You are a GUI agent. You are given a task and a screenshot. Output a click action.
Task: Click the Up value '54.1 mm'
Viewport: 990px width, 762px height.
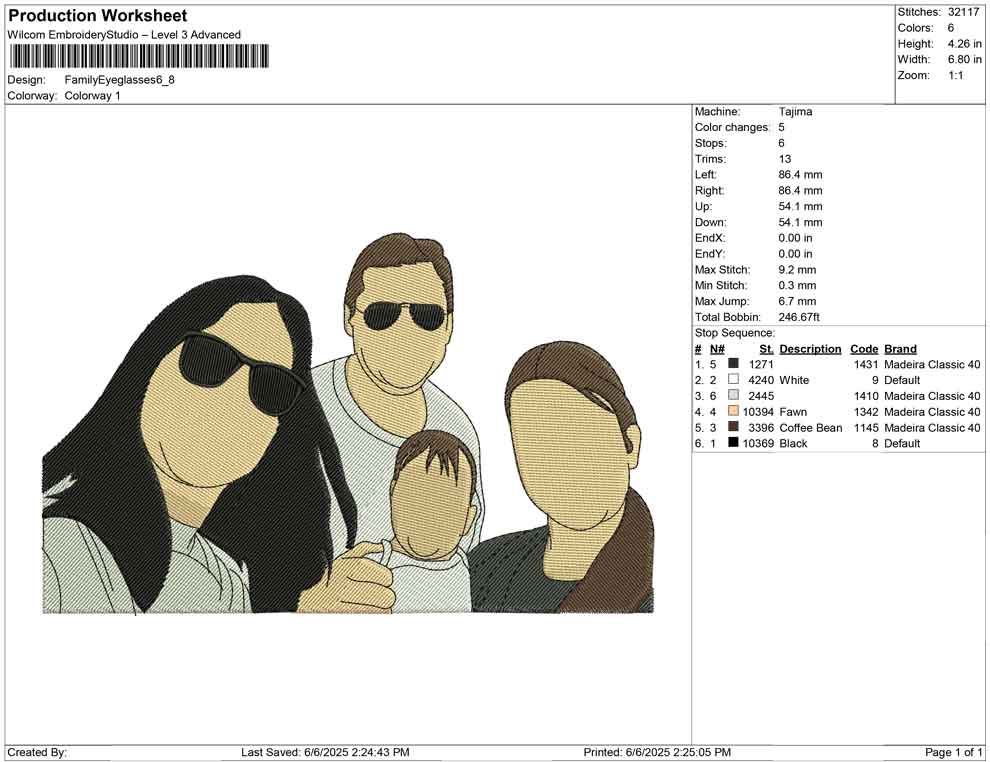pos(801,206)
